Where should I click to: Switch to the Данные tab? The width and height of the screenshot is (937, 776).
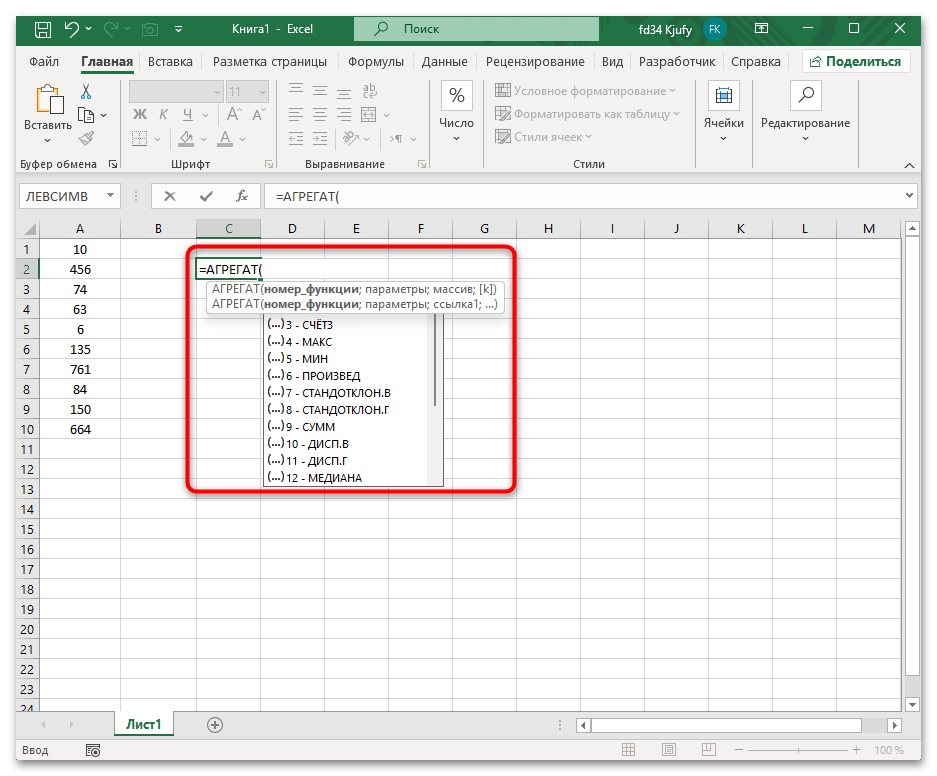[445, 62]
